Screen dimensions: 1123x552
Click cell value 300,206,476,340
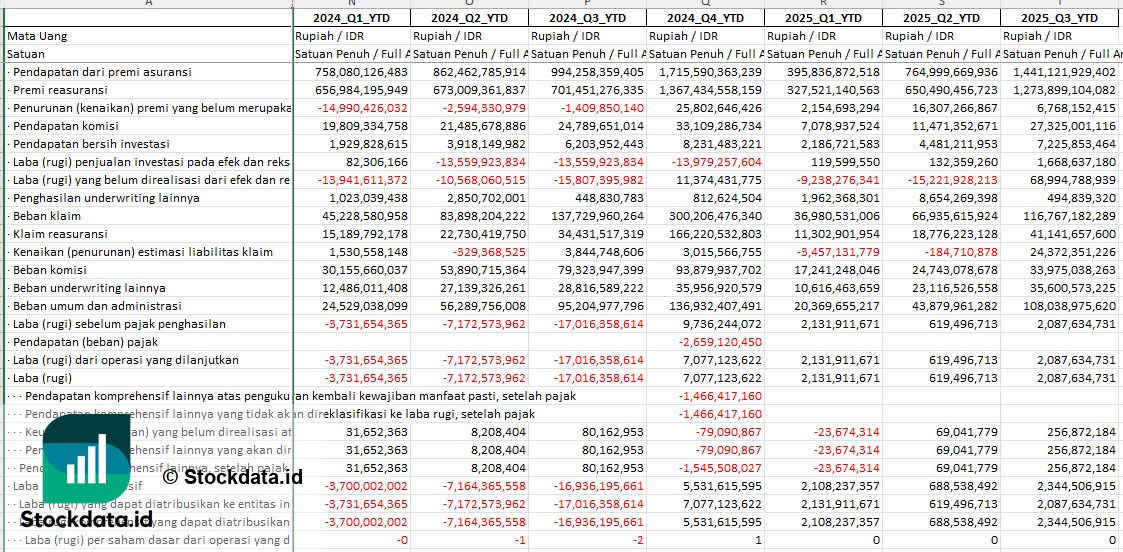coord(715,216)
